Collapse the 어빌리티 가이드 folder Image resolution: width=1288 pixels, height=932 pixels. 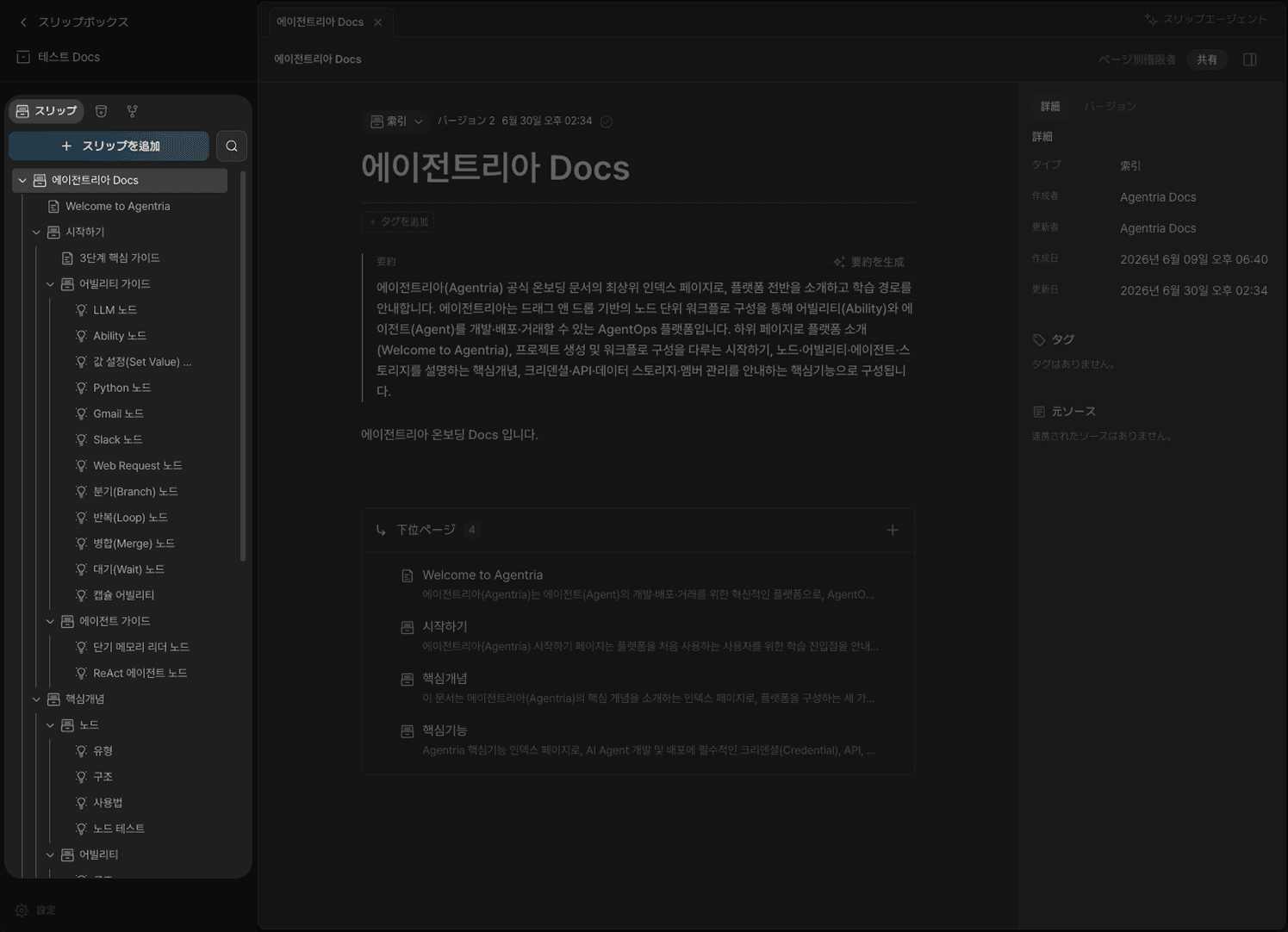50,284
